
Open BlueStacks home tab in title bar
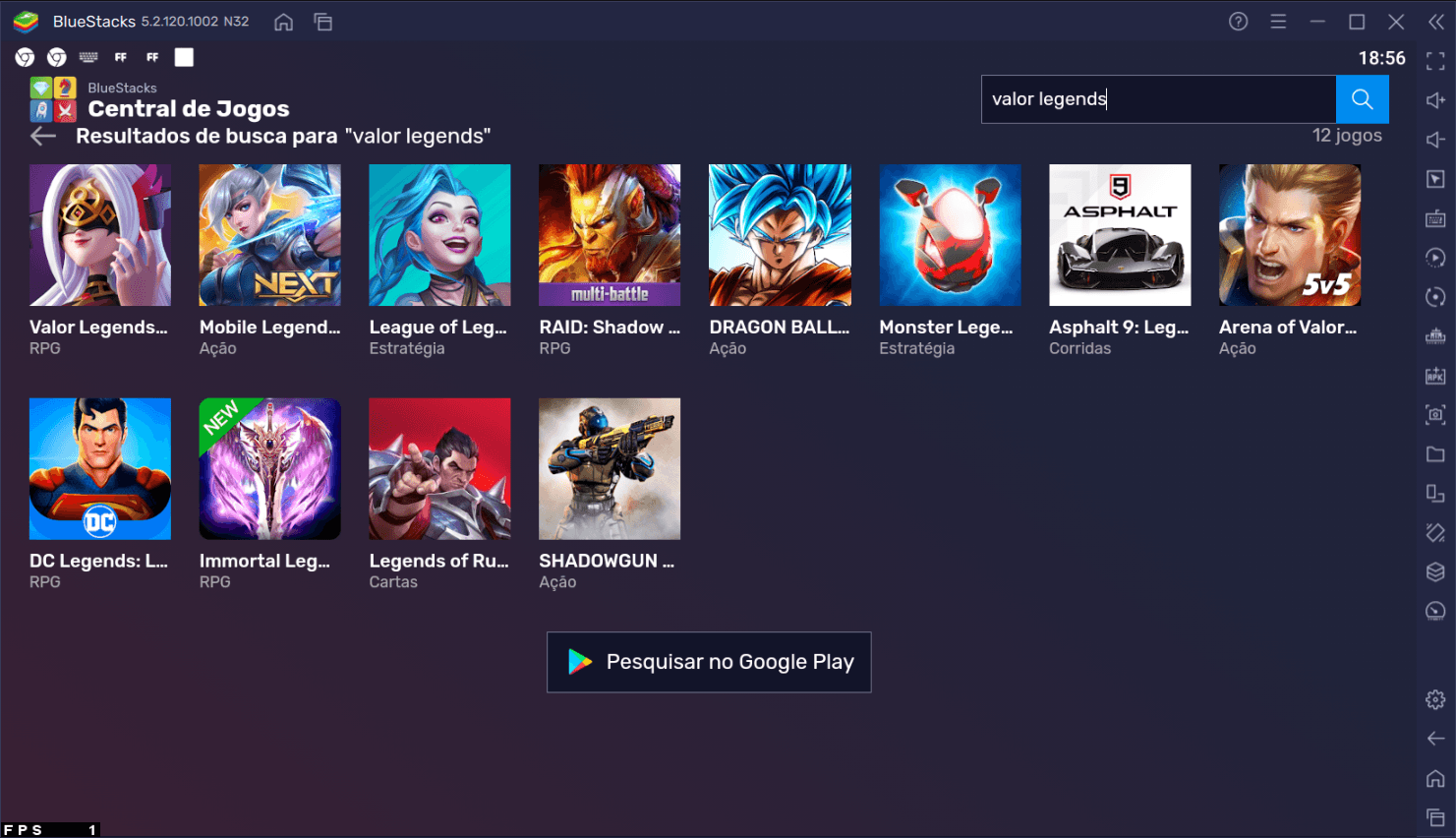(x=283, y=22)
